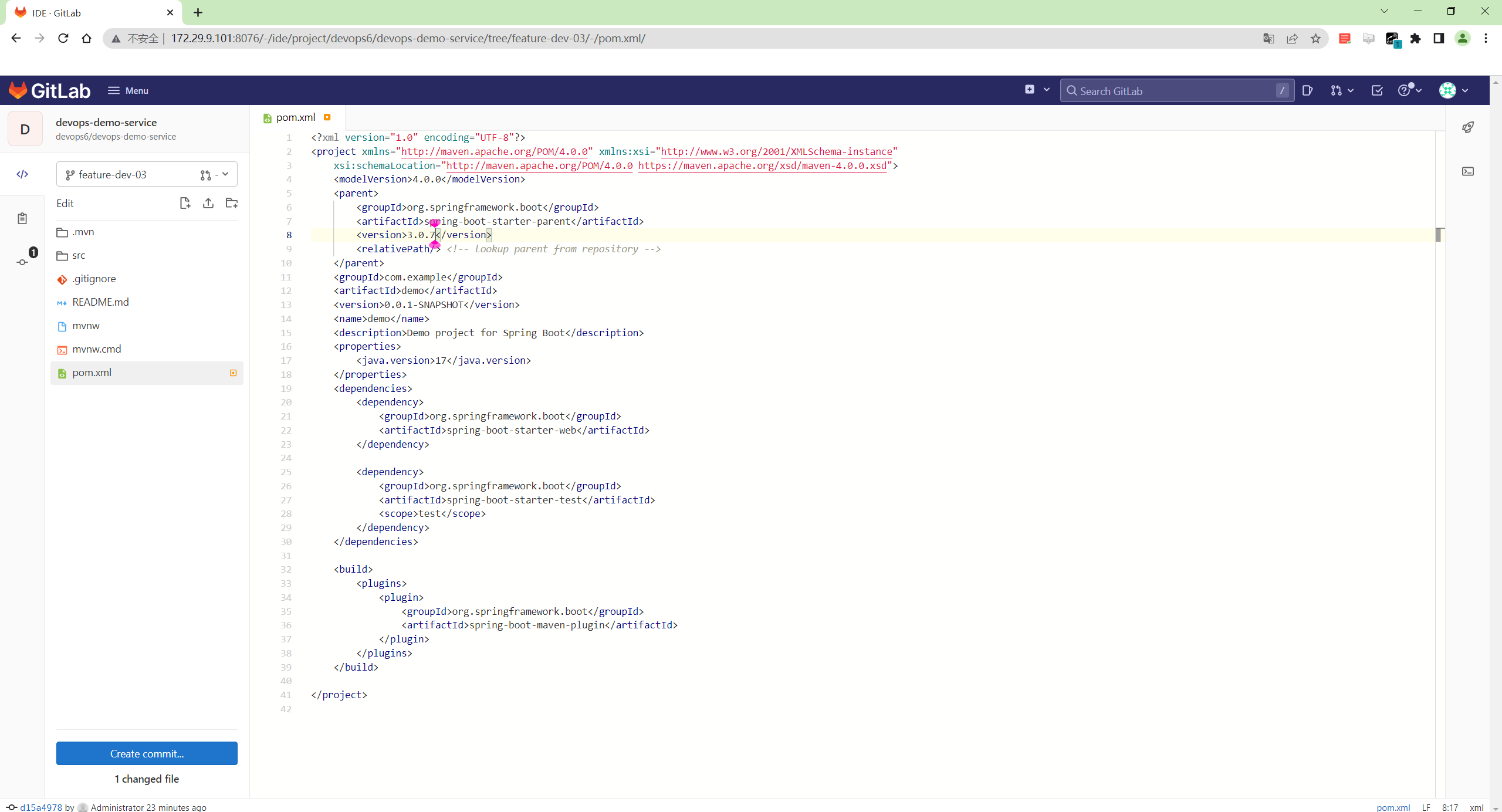This screenshot has height=812, width=1502.
Task: Open the Issues icon in the navbar
Action: [x=1307, y=90]
